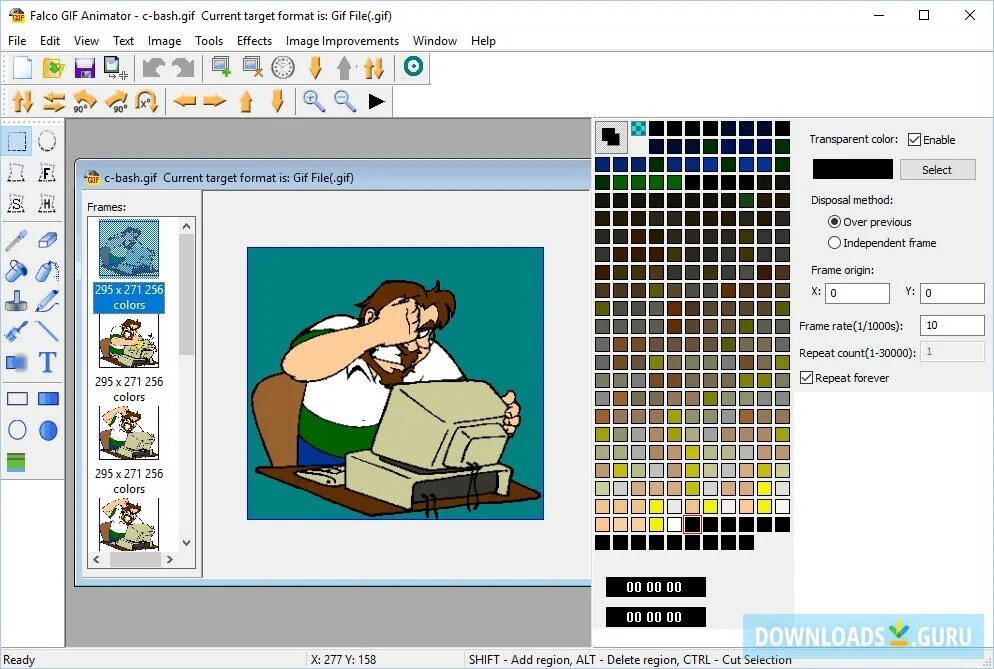
Task: Click the Frame origin X field
Action: (x=857, y=293)
